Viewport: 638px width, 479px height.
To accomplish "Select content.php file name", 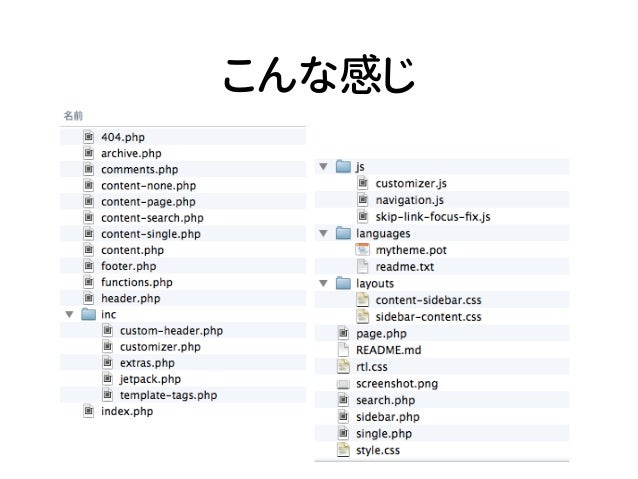I will pyautogui.click(x=132, y=250).
